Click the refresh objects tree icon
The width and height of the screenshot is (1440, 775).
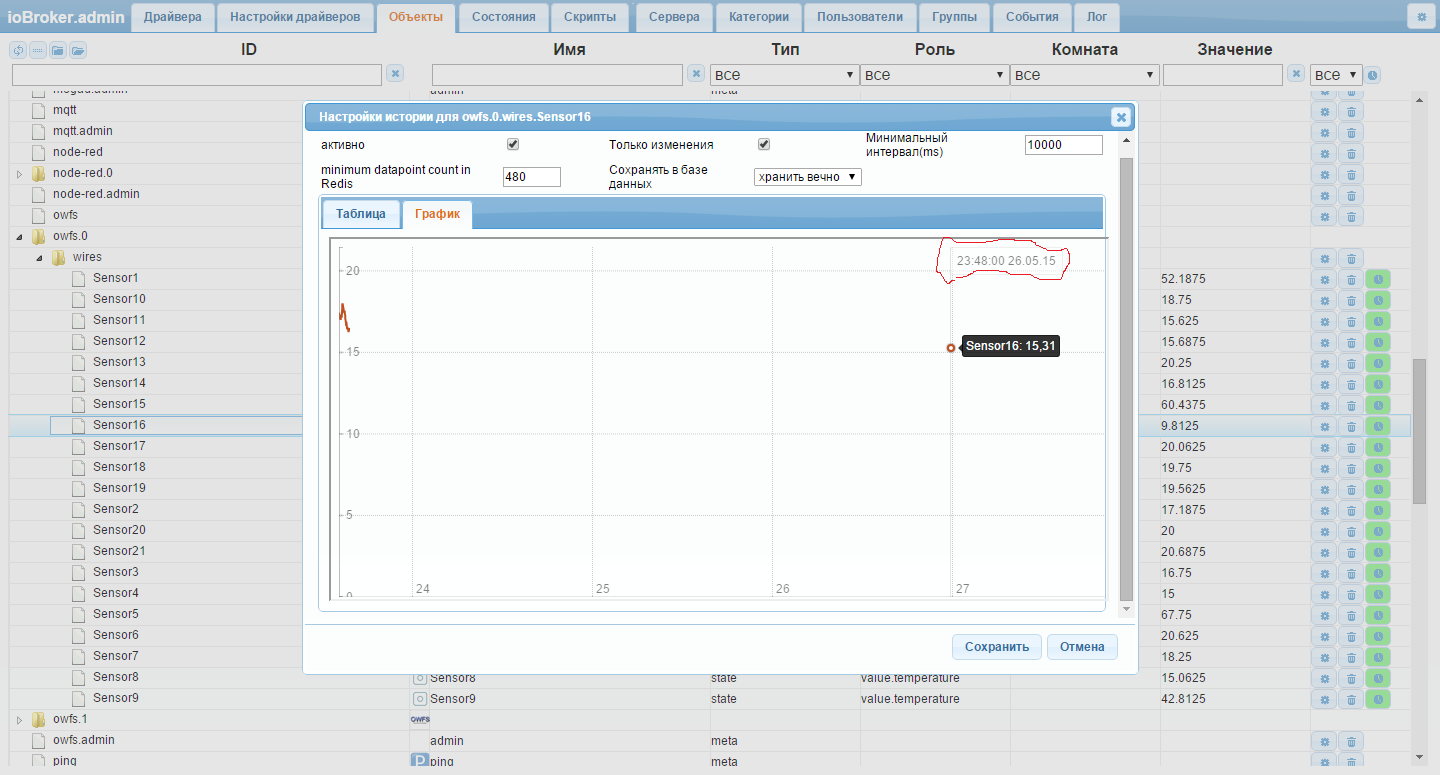click(17, 50)
